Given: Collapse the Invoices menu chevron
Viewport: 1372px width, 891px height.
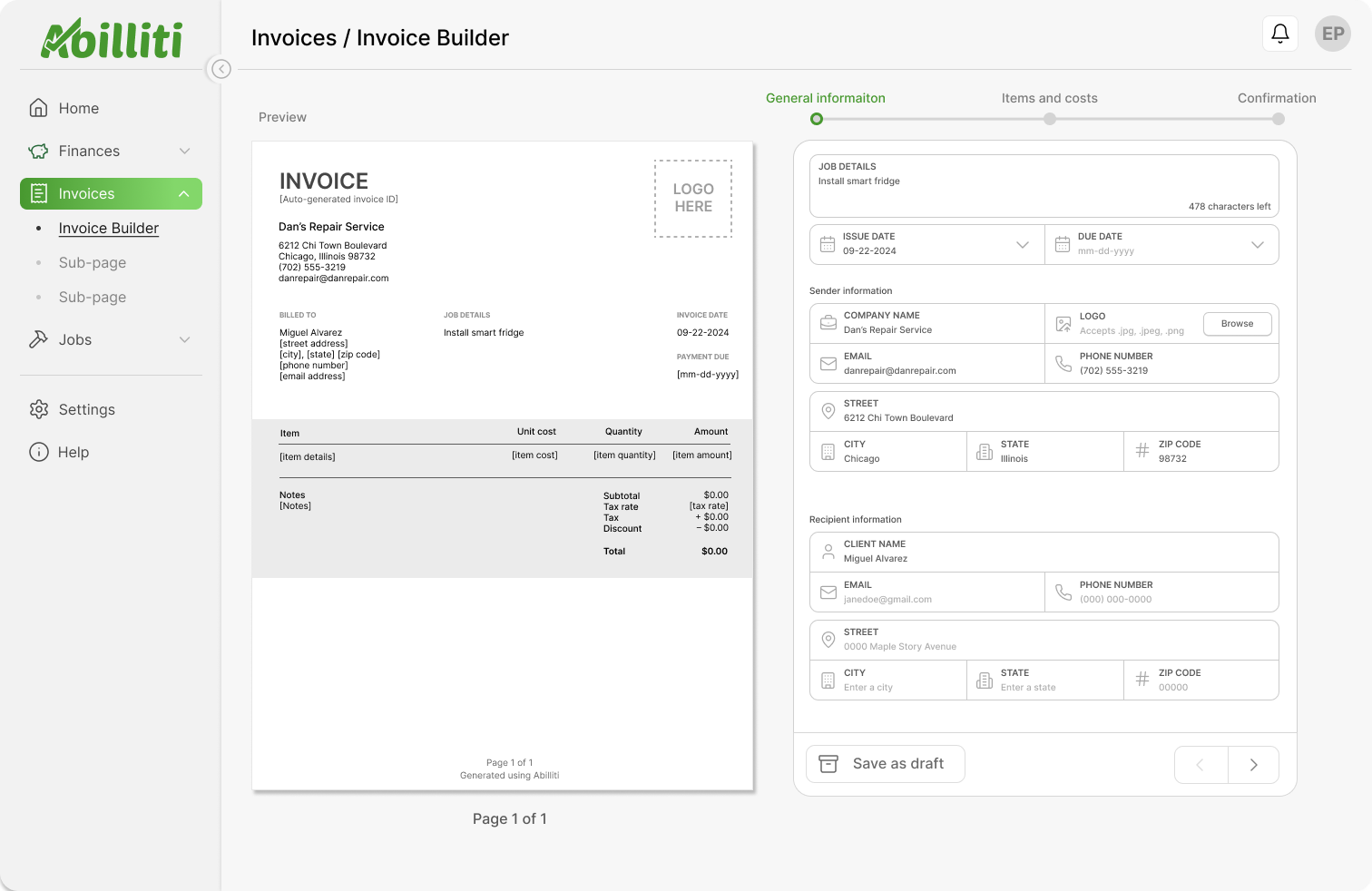Looking at the screenshot, I should (183, 194).
